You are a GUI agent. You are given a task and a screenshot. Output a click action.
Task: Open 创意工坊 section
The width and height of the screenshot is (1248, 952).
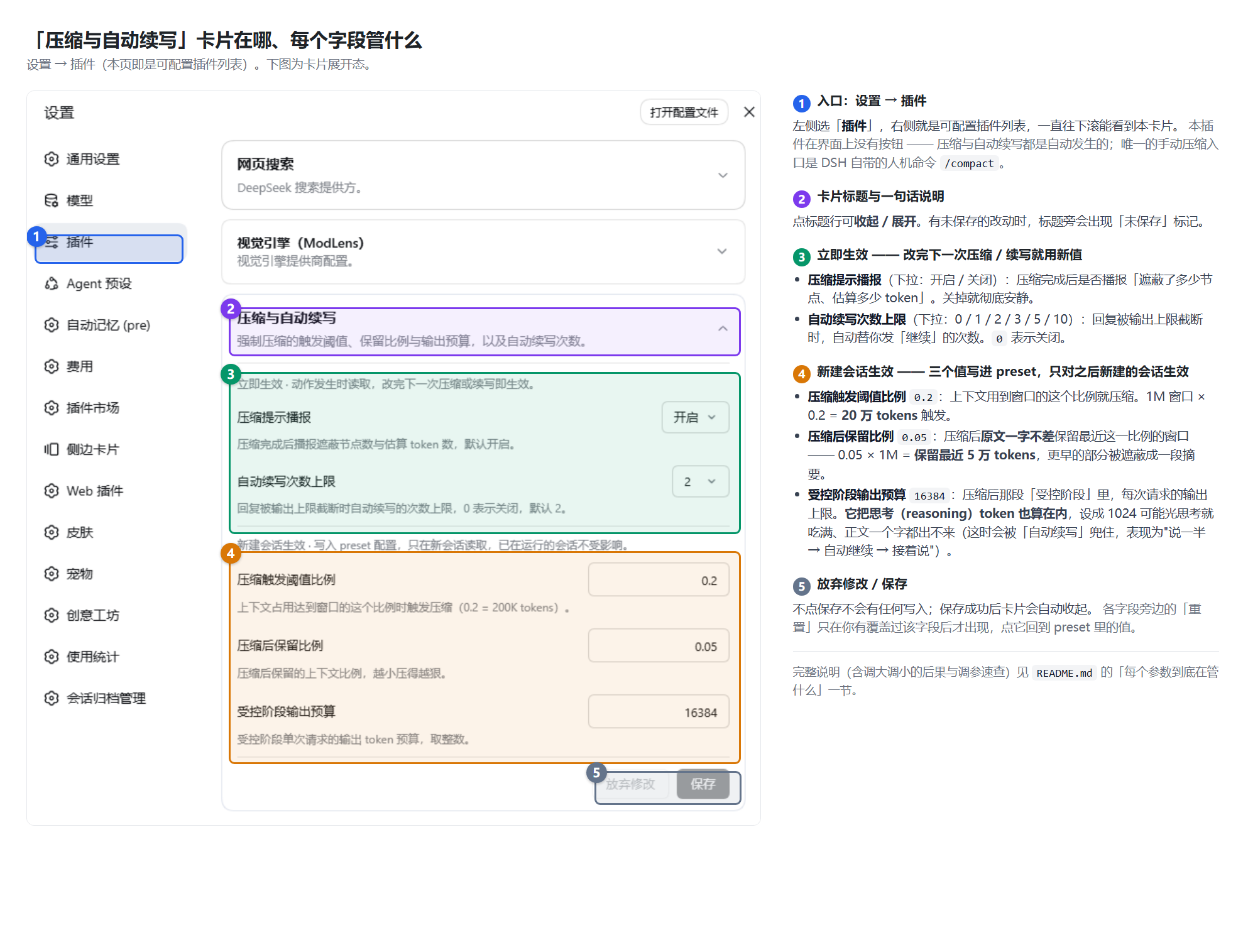pyautogui.click(x=111, y=615)
